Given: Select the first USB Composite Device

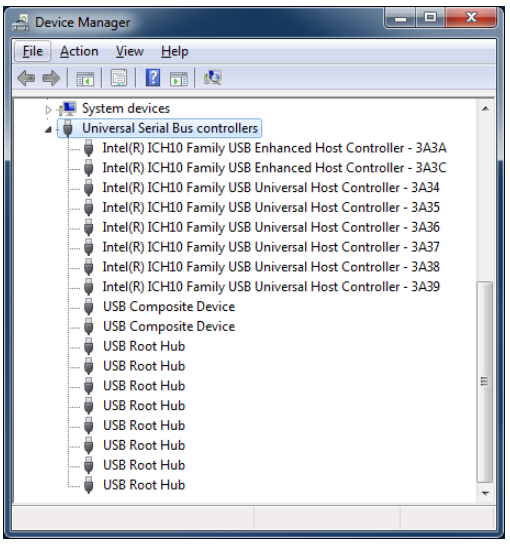Looking at the screenshot, I should (x=169, y=307).
